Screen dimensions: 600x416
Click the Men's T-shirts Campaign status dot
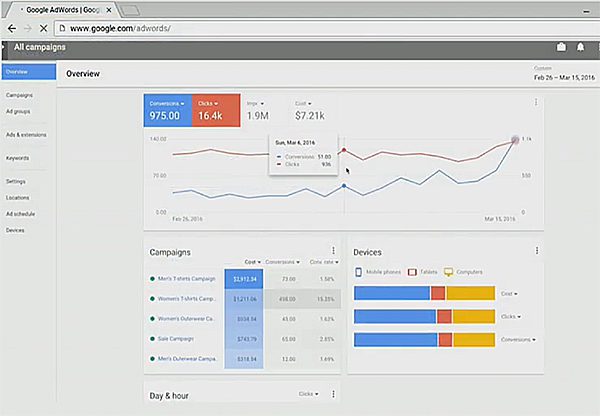(x=152, y=279)
